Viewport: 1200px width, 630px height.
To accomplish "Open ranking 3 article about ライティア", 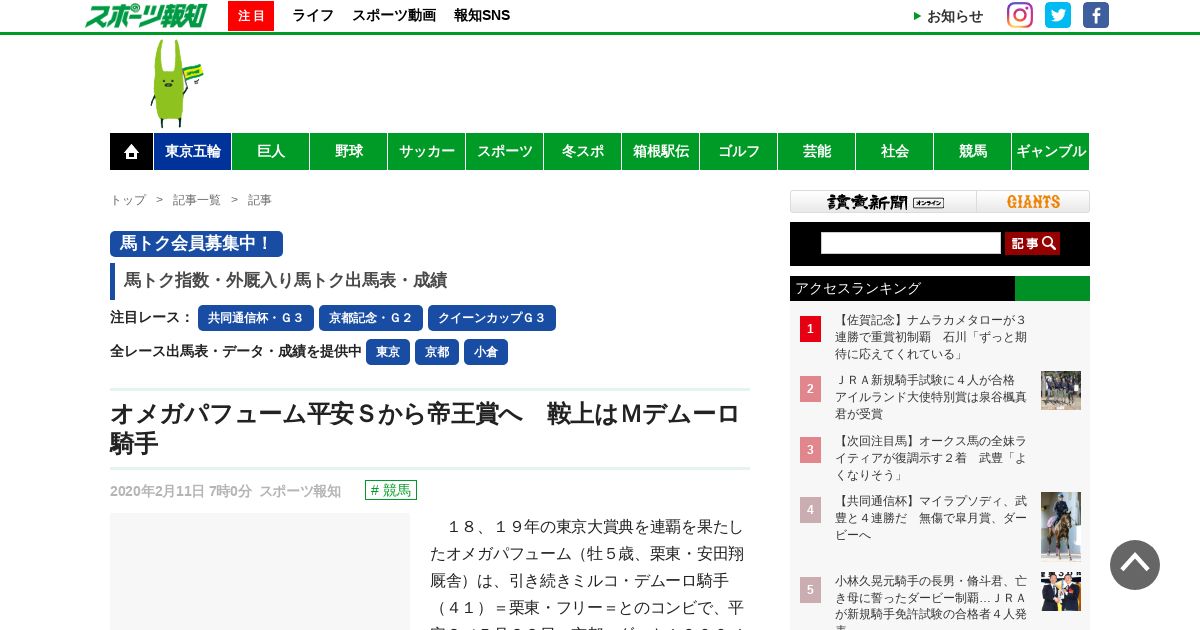I will [931, 457].
